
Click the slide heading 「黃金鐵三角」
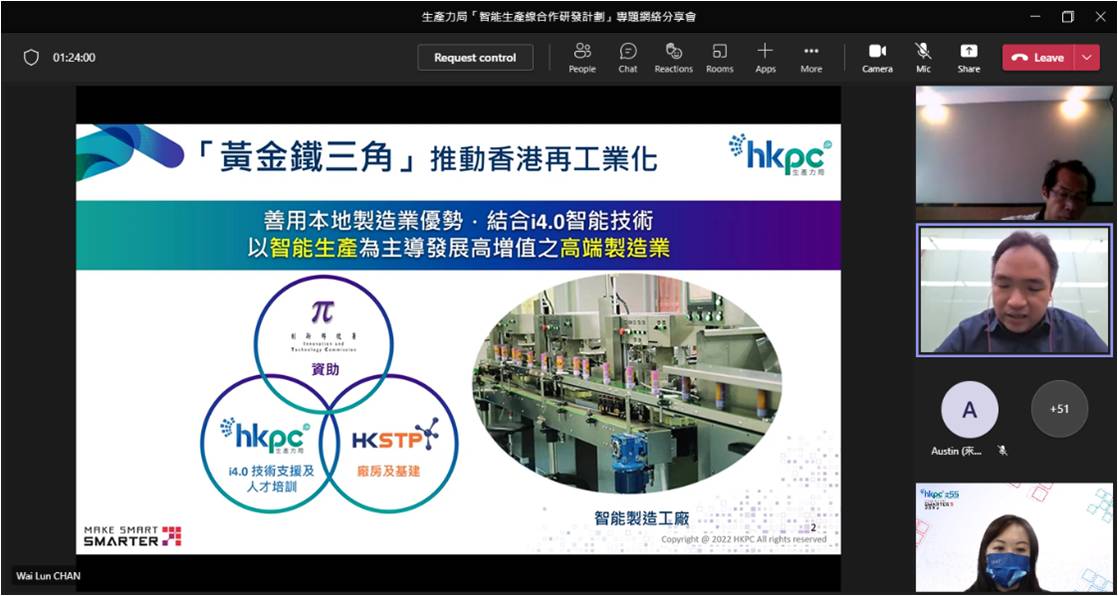(x=307, y=156)
